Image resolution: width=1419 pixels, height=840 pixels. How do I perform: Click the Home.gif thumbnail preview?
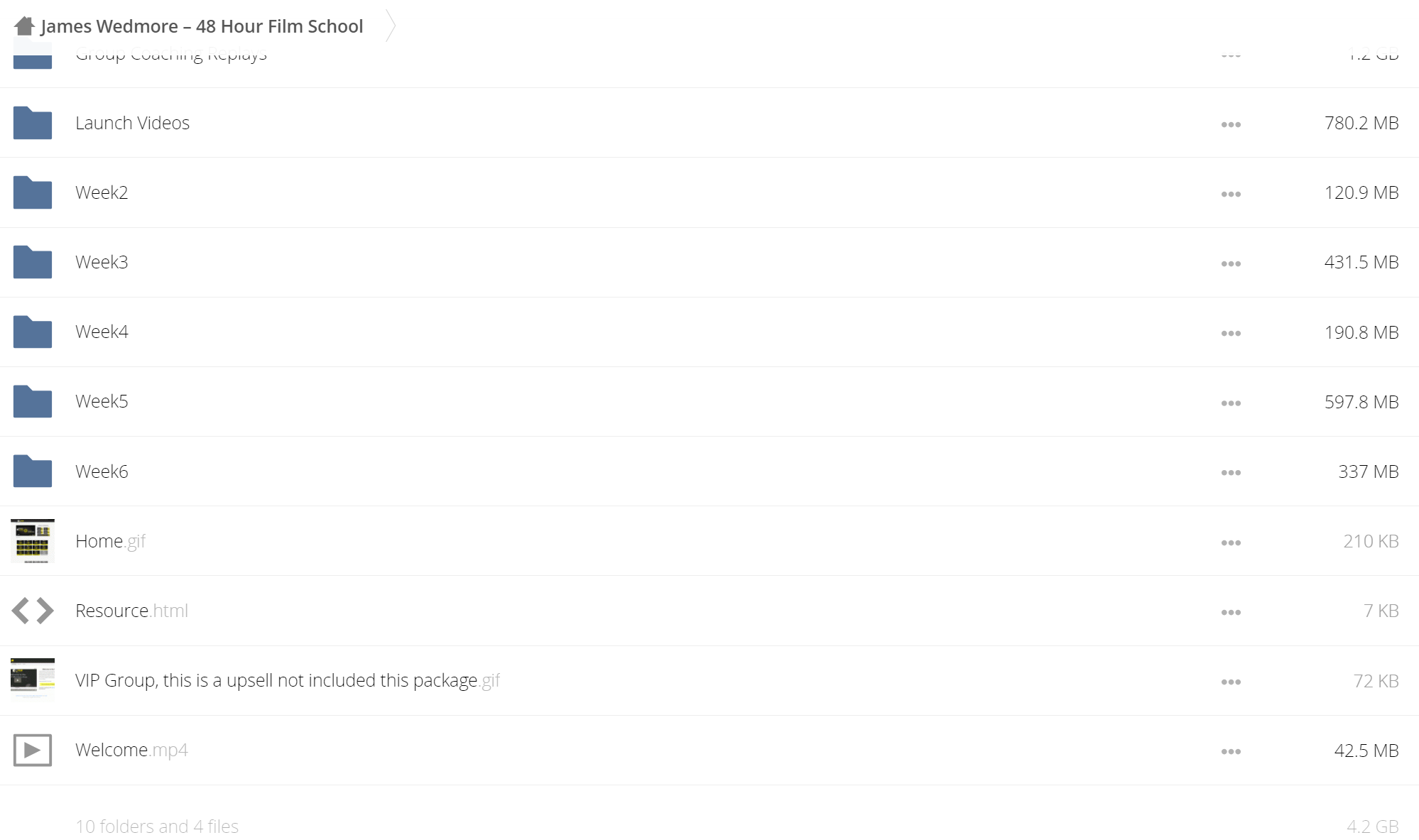[33, 541]
